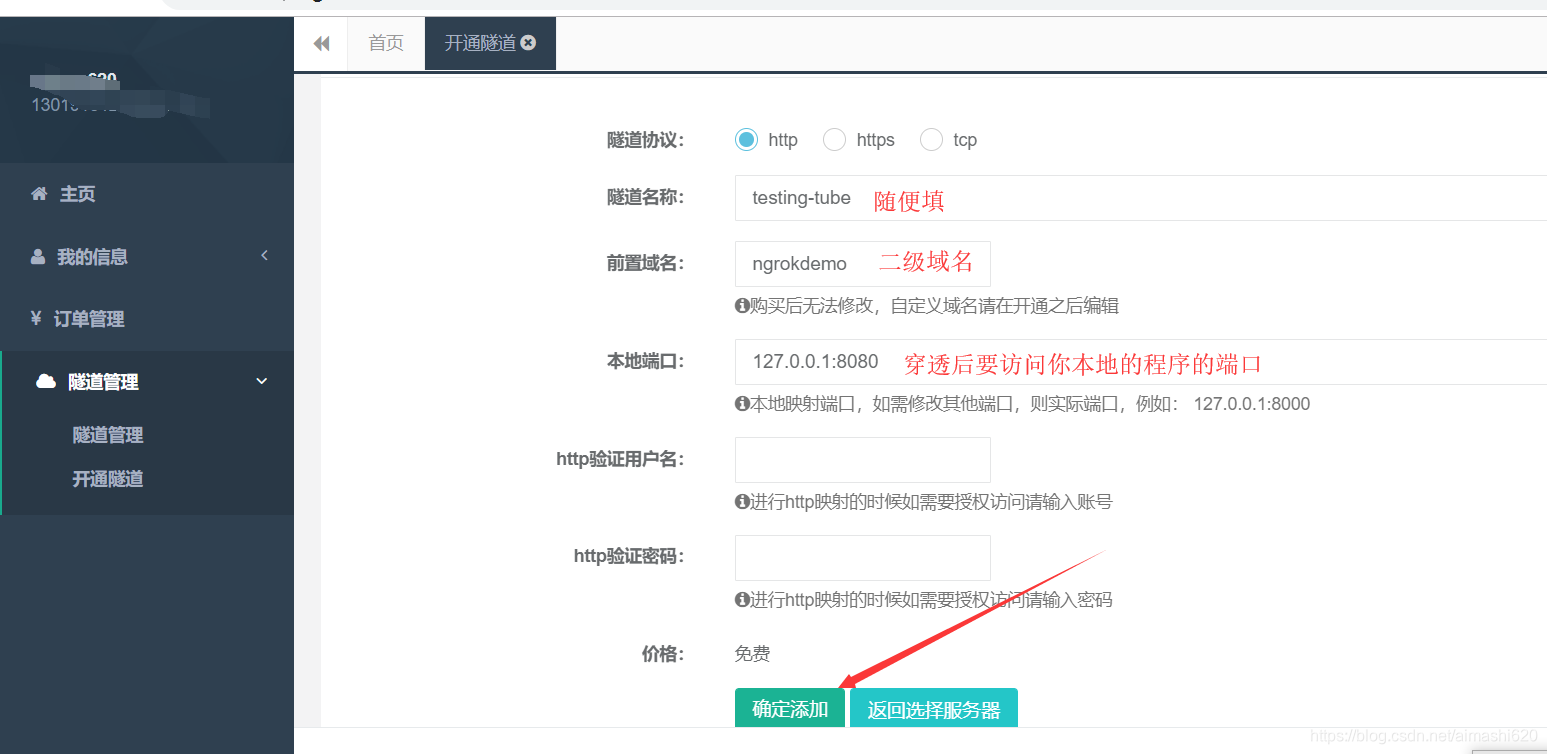Click the 前置域名 input field
This screenshot has width=1547, height=754.
point(863,264)
